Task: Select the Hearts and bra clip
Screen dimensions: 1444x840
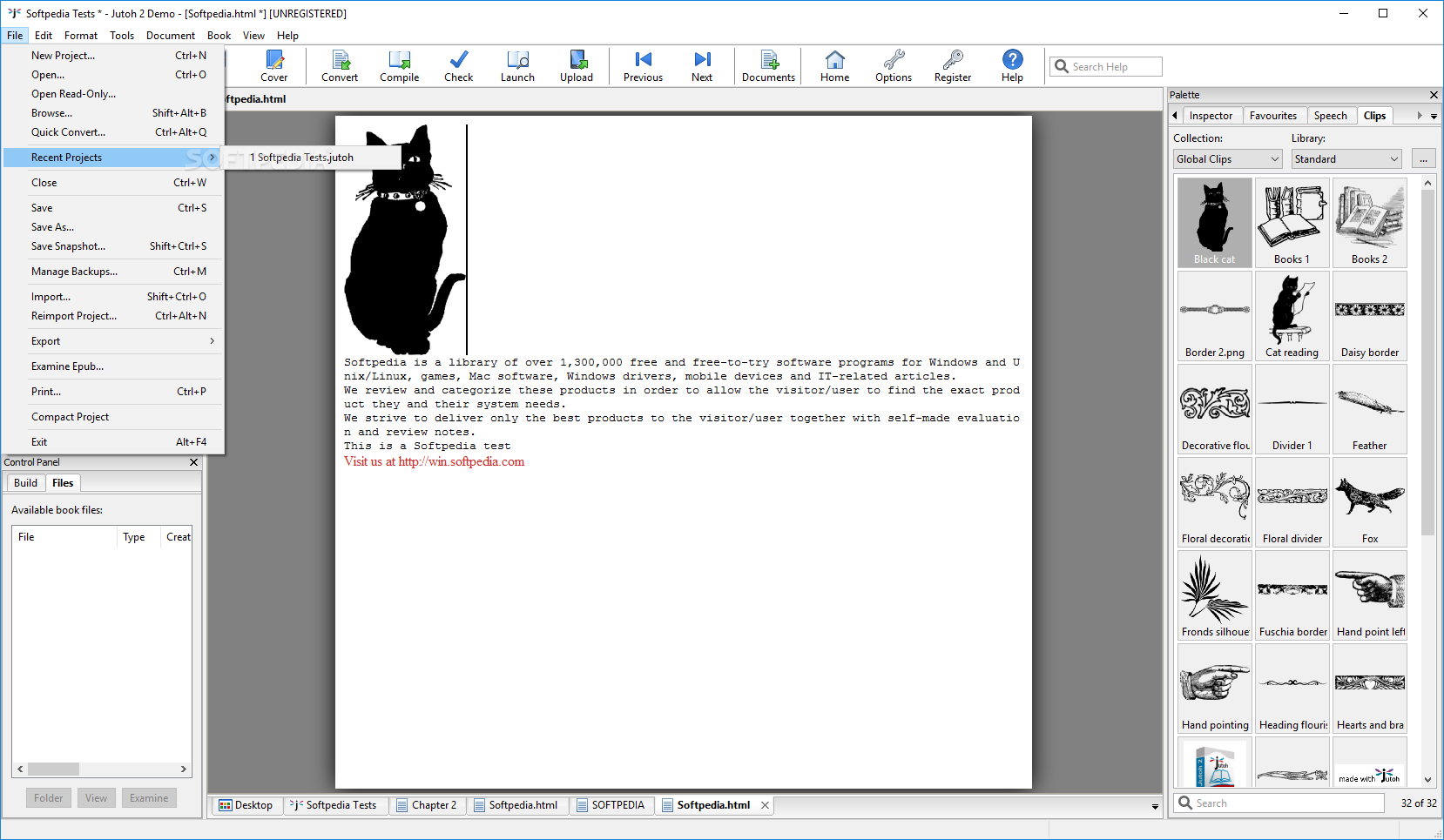Action: (x=1370, y=688)
